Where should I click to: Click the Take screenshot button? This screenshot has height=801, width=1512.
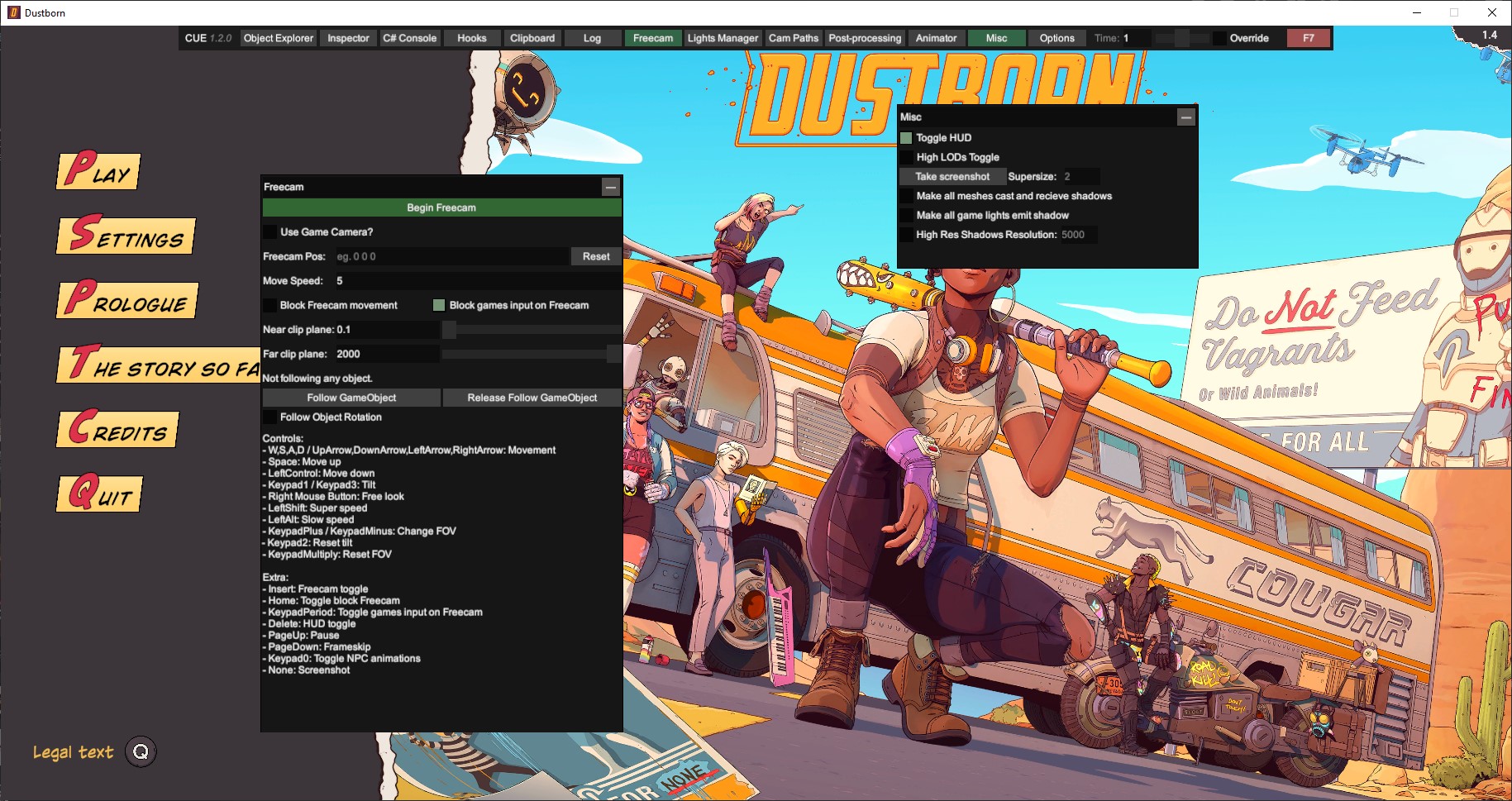coord(952,177)
